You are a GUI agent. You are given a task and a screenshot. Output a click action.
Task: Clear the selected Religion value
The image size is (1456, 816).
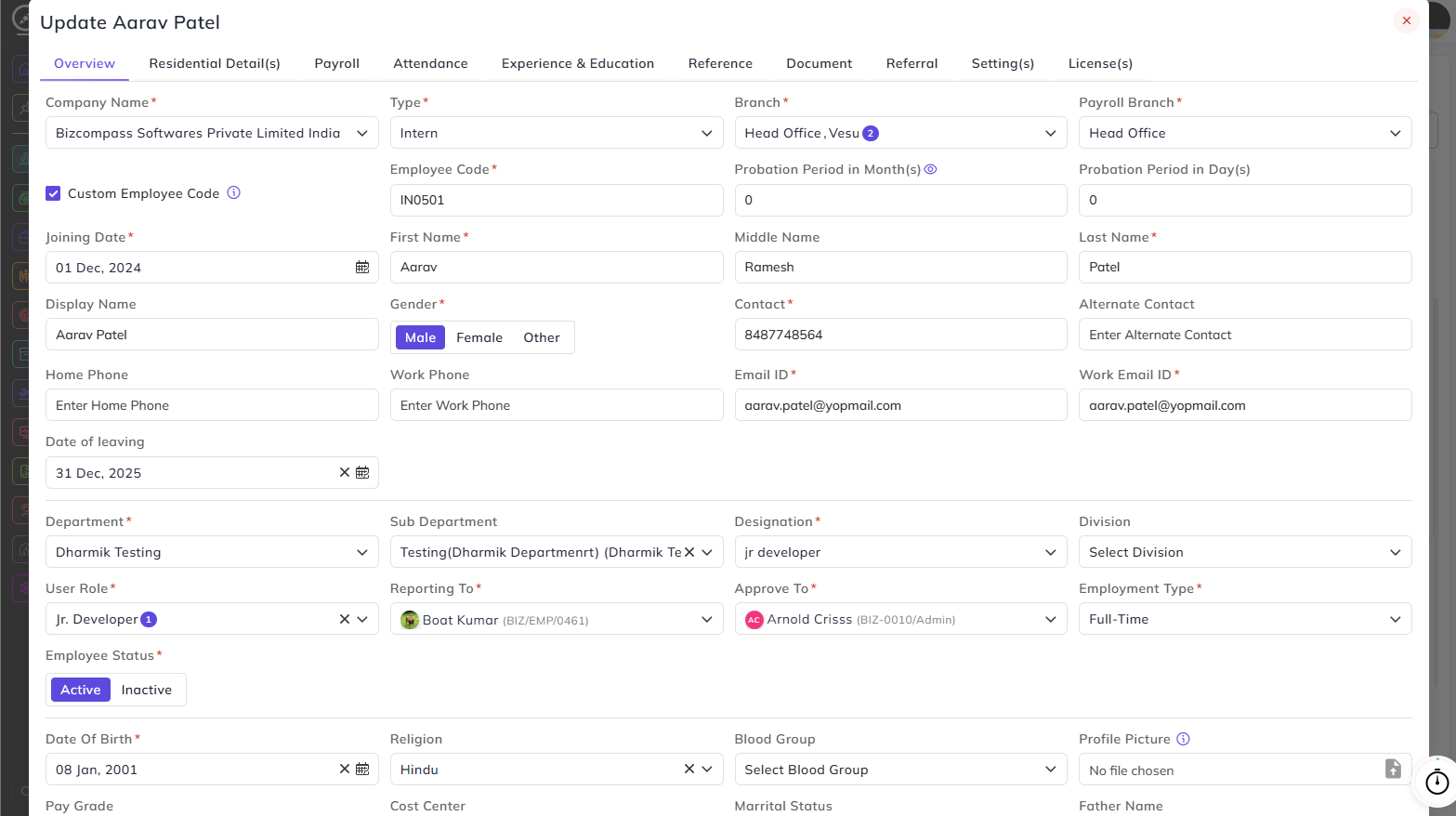click(x=689, y=769)
